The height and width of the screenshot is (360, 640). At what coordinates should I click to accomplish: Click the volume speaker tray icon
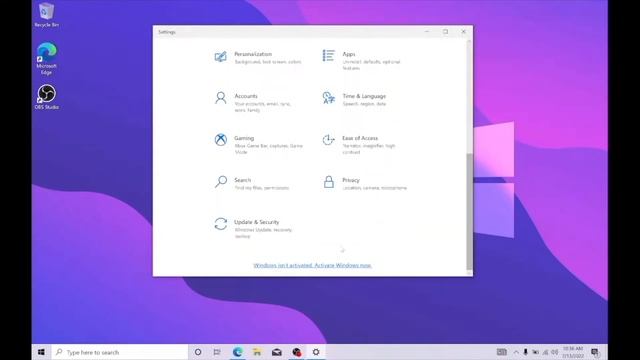pyautogui.click(x=554, y=352)
